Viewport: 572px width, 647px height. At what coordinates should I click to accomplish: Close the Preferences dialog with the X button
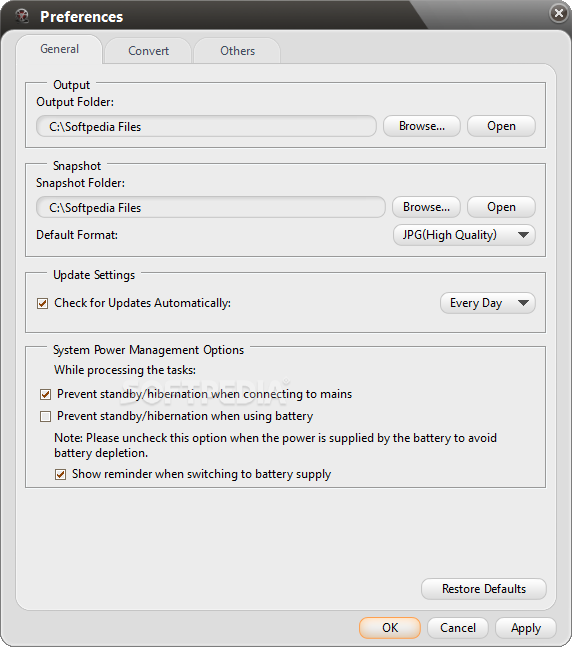(559, 14)
